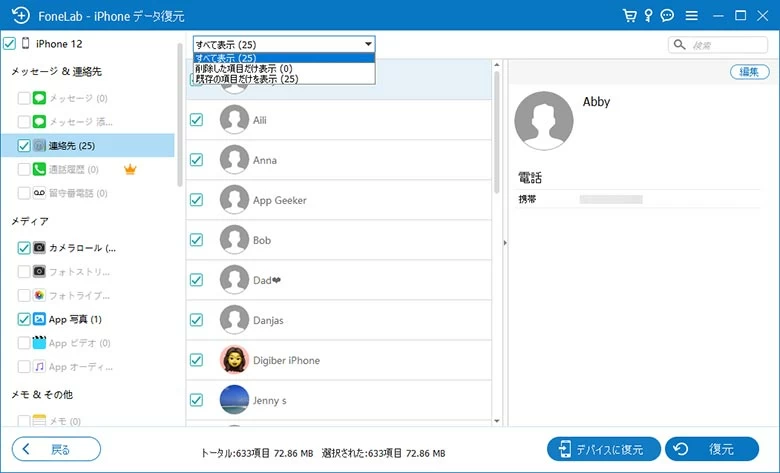The height and width of the screenshot is (473, 780).
Task: Click the orange crown premium icon
Action: [130, 170]
